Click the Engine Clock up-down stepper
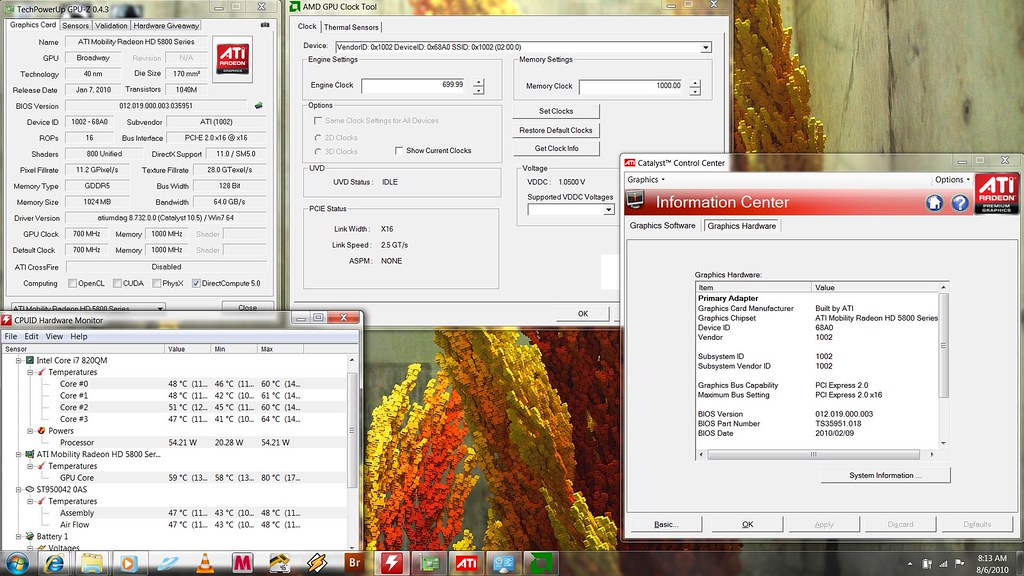This screenshot has width=1024, height=576. [479, 86]
